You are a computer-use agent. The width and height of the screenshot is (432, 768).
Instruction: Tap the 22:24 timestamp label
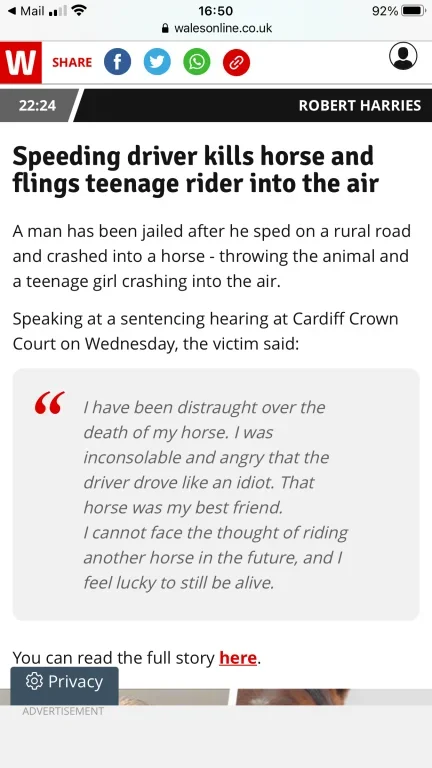point(37,105)
